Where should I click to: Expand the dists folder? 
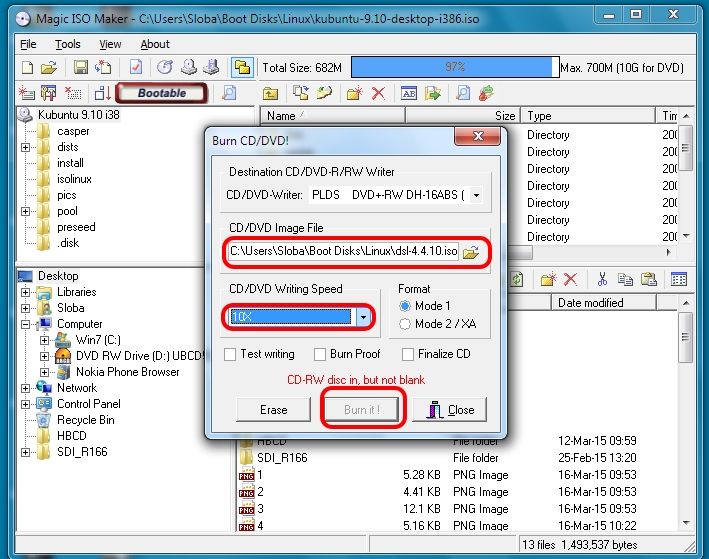(25, 147)
